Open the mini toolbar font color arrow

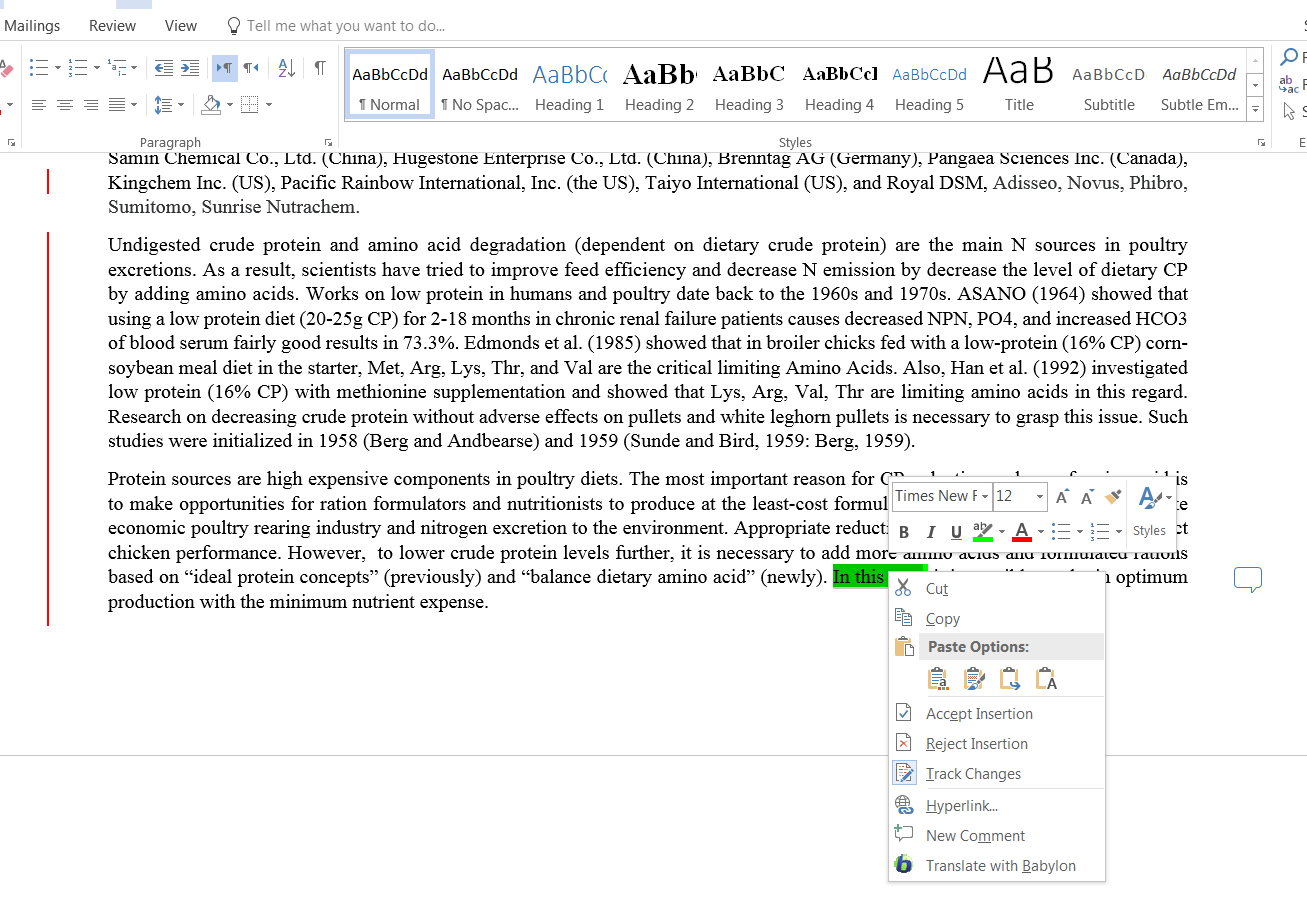(1040, 532)
